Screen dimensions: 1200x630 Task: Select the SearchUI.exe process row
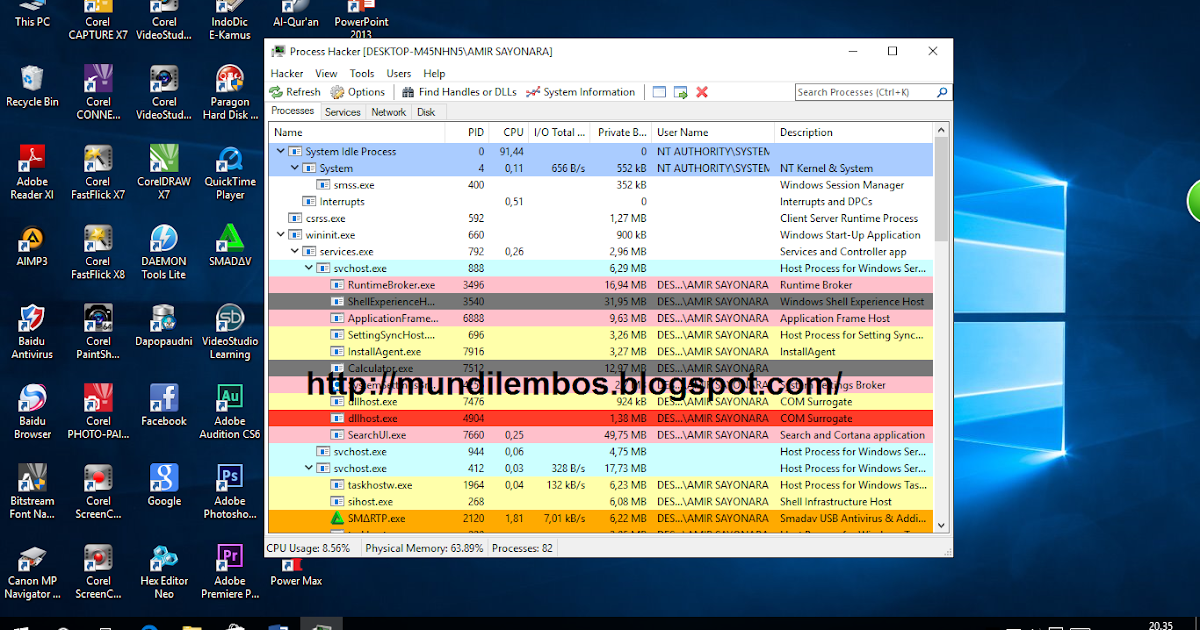click(601, 435)
